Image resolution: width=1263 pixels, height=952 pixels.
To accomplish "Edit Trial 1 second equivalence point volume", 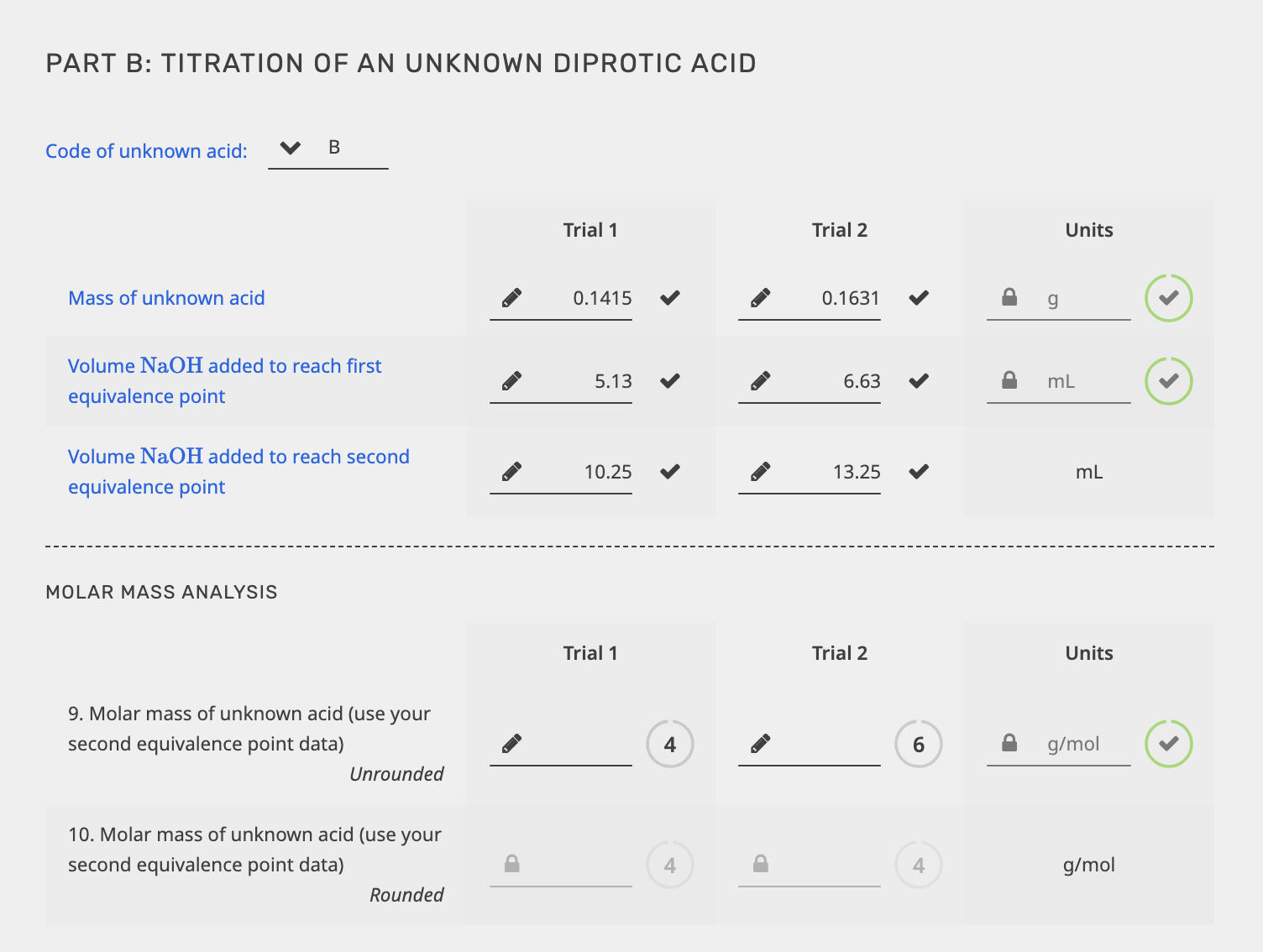I will 511,471.
